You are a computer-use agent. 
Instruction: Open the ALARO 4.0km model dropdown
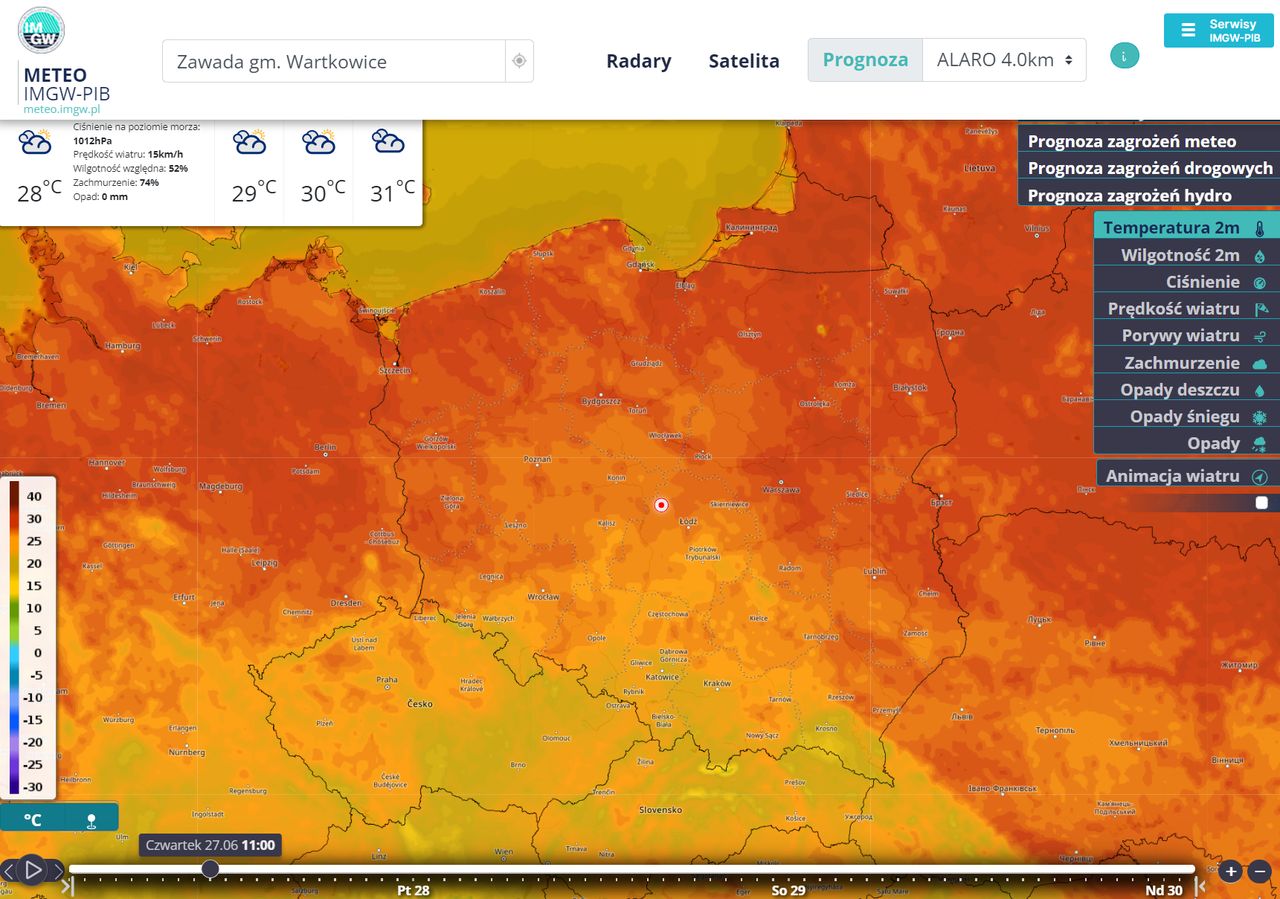coord(1004,60)
